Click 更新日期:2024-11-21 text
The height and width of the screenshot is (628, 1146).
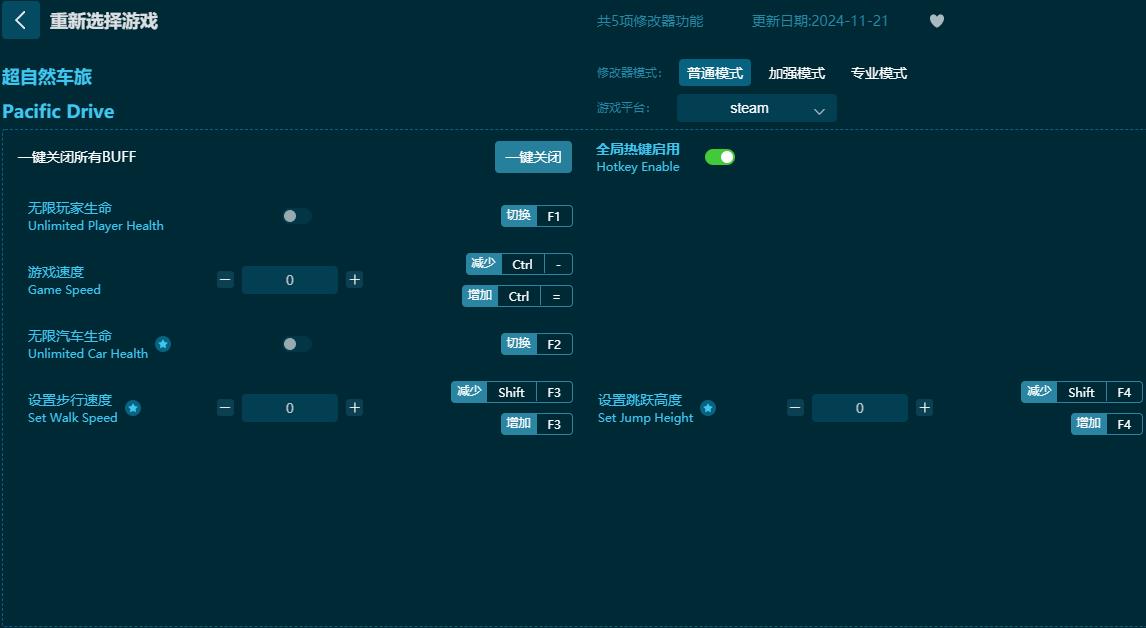820,21
